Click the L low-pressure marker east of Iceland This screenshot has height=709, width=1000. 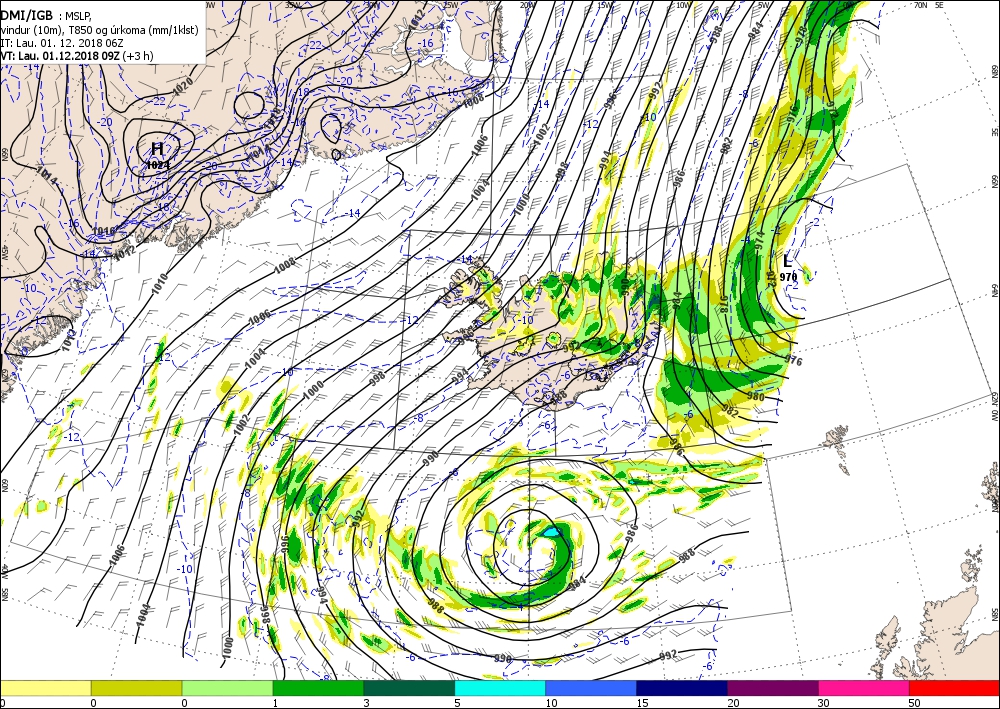788,260
